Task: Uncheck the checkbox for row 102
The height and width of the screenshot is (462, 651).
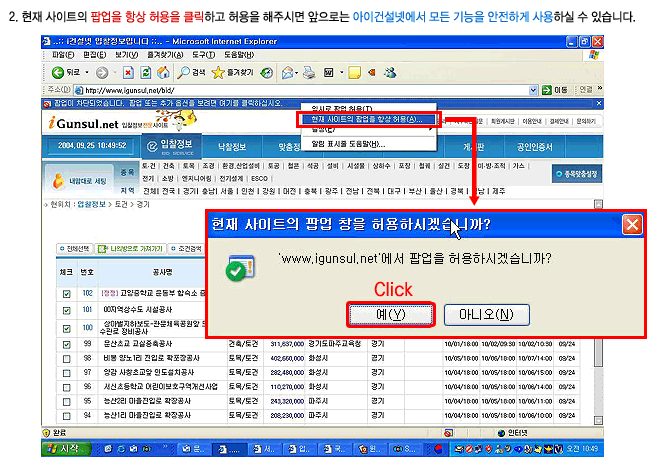Action: tap(66, 294)
